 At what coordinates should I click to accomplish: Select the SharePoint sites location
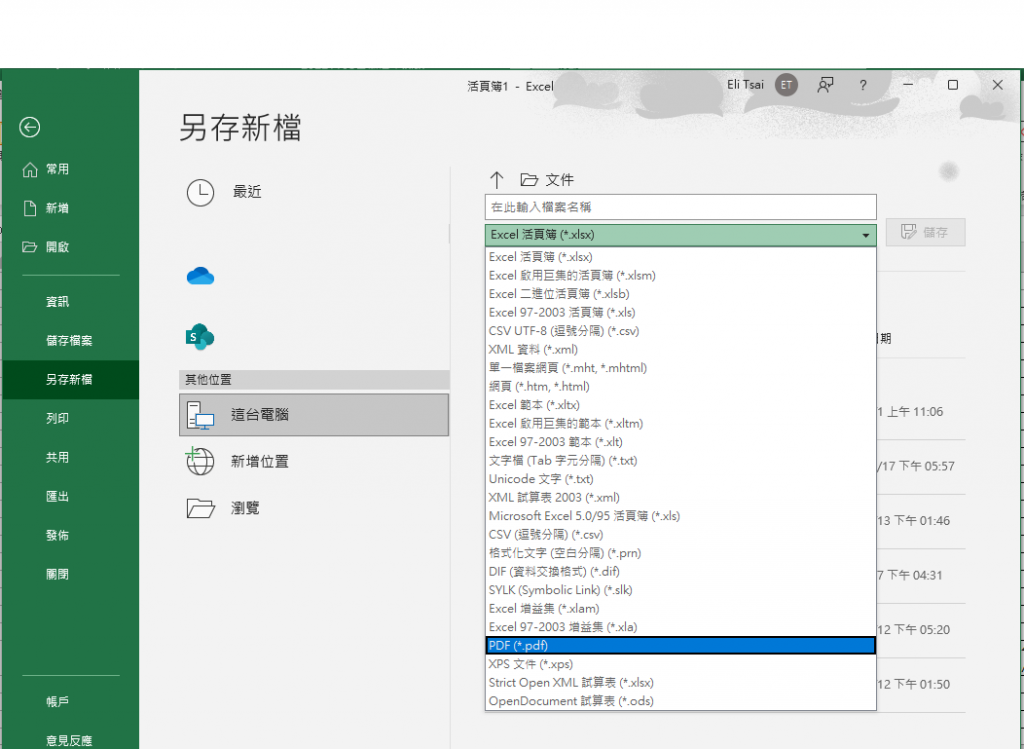click(200, 337)
